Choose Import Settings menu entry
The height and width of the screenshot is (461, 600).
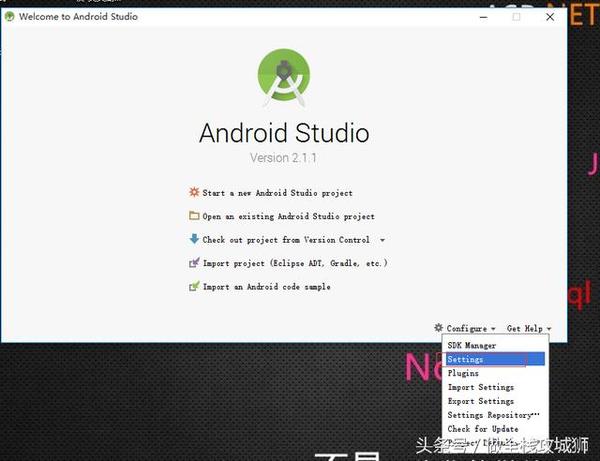(496, 387)
